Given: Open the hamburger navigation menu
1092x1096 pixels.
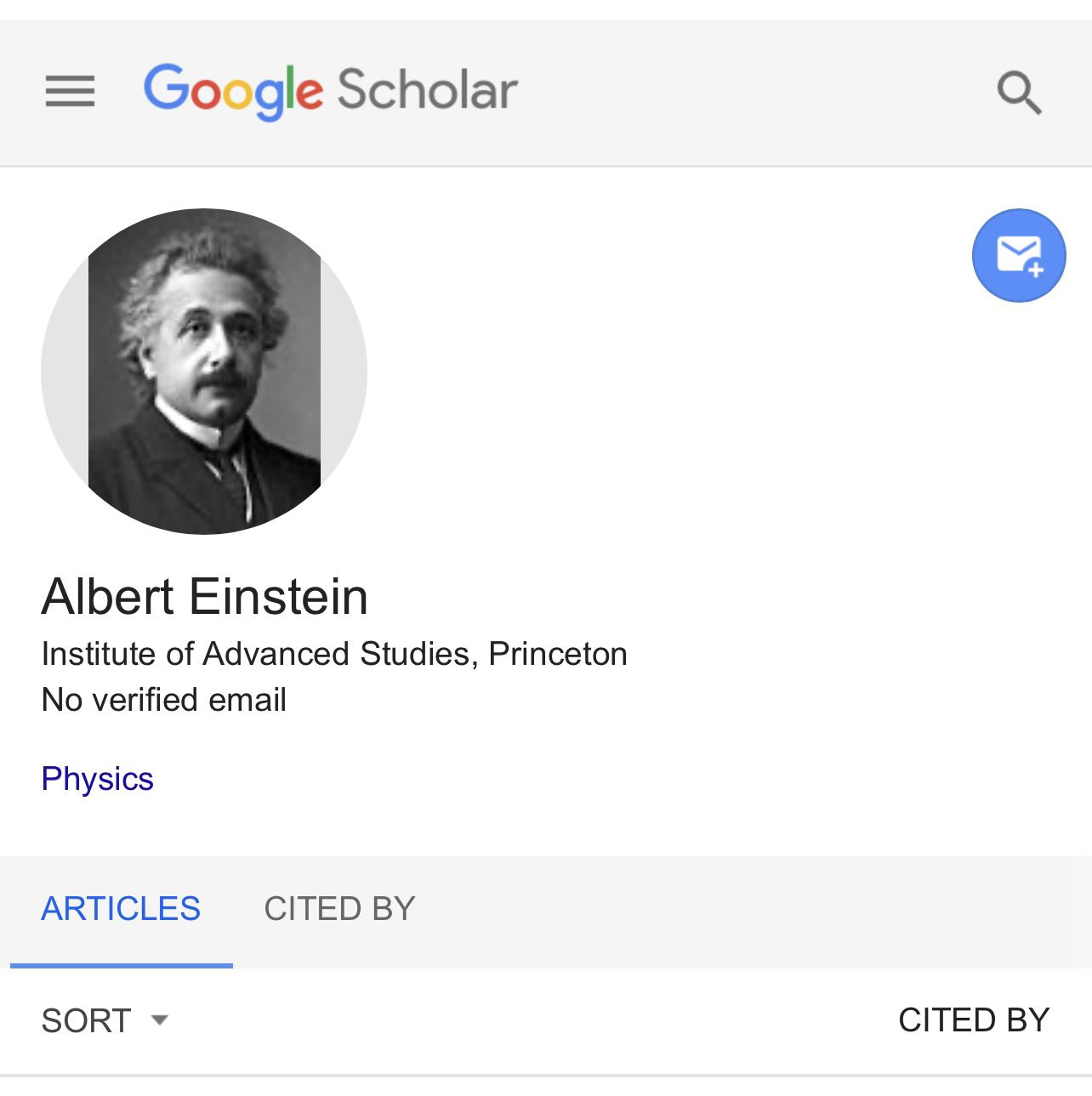Looking at the screenshot, I should pyautogui.click(x=70, y=91).
